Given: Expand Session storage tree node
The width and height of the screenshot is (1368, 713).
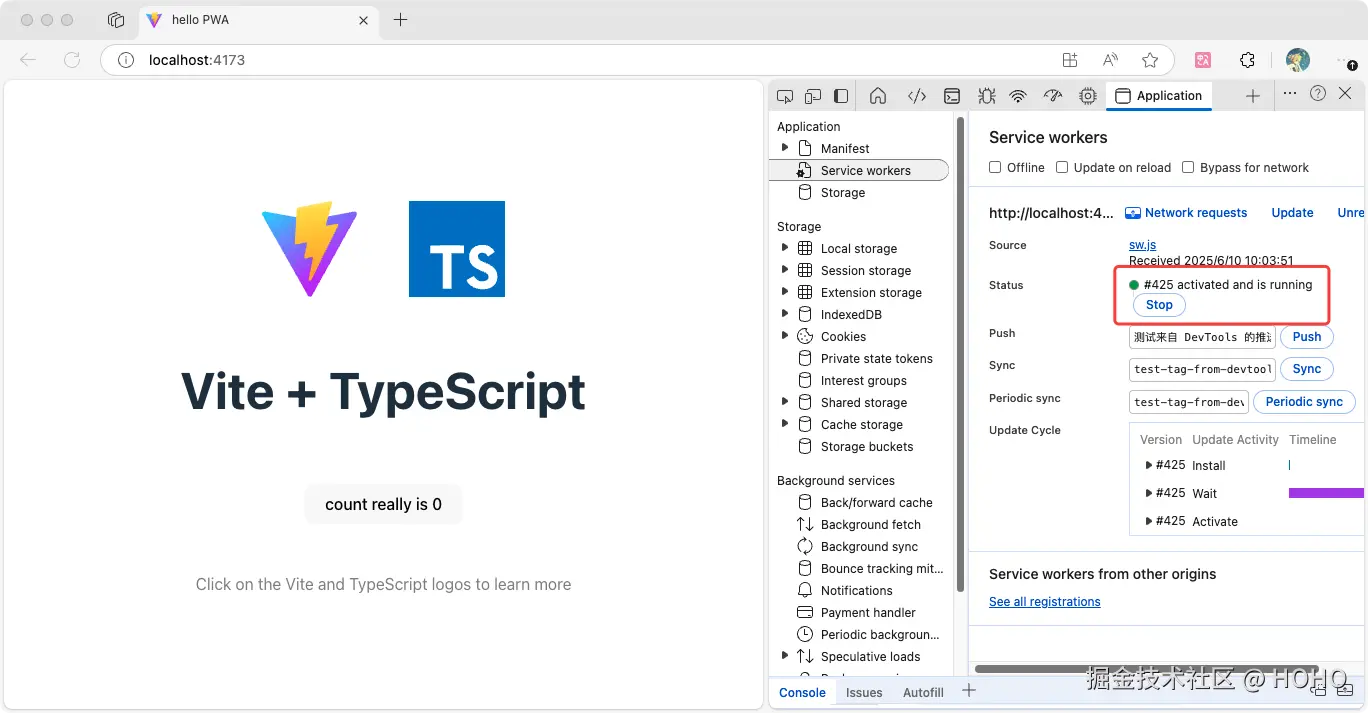Looking at the screenshot, I should tap(785, 270).
